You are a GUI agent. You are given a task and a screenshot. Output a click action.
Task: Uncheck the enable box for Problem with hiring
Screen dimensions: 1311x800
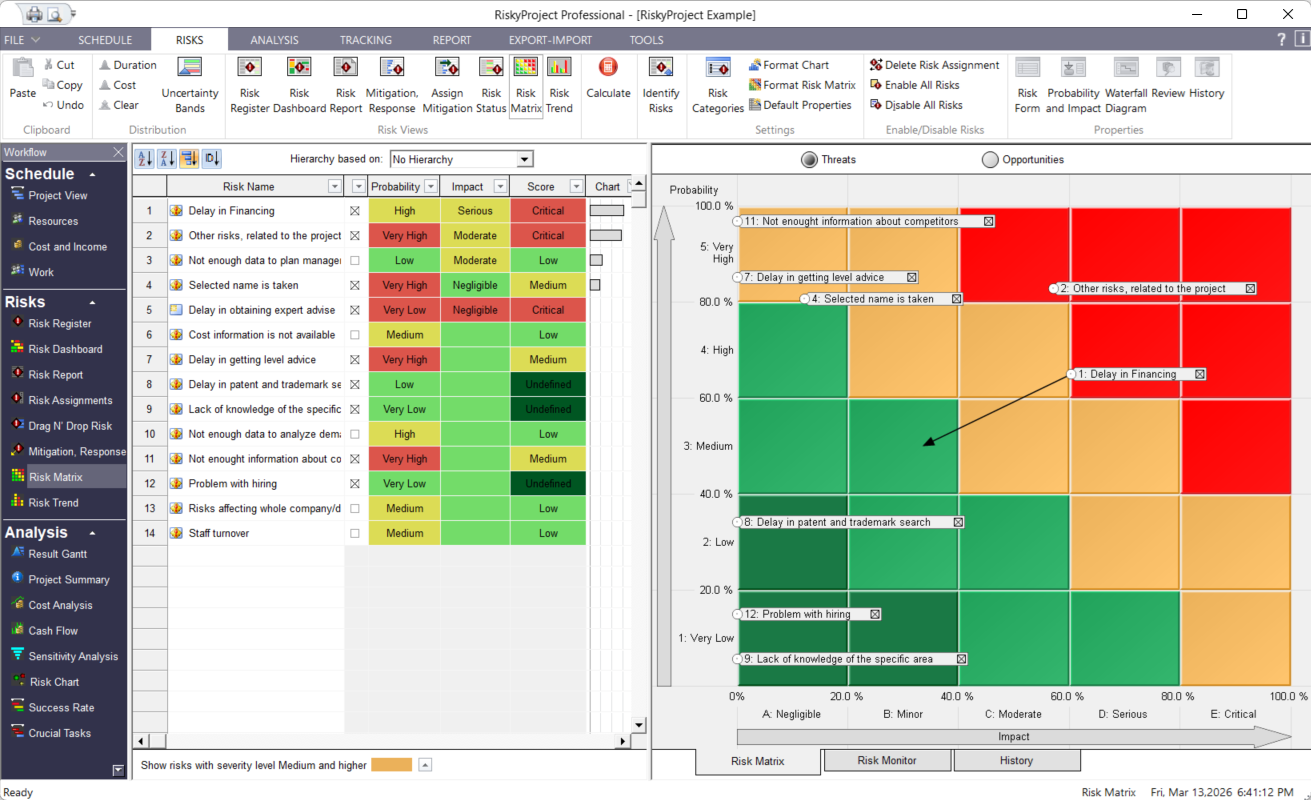354,483
